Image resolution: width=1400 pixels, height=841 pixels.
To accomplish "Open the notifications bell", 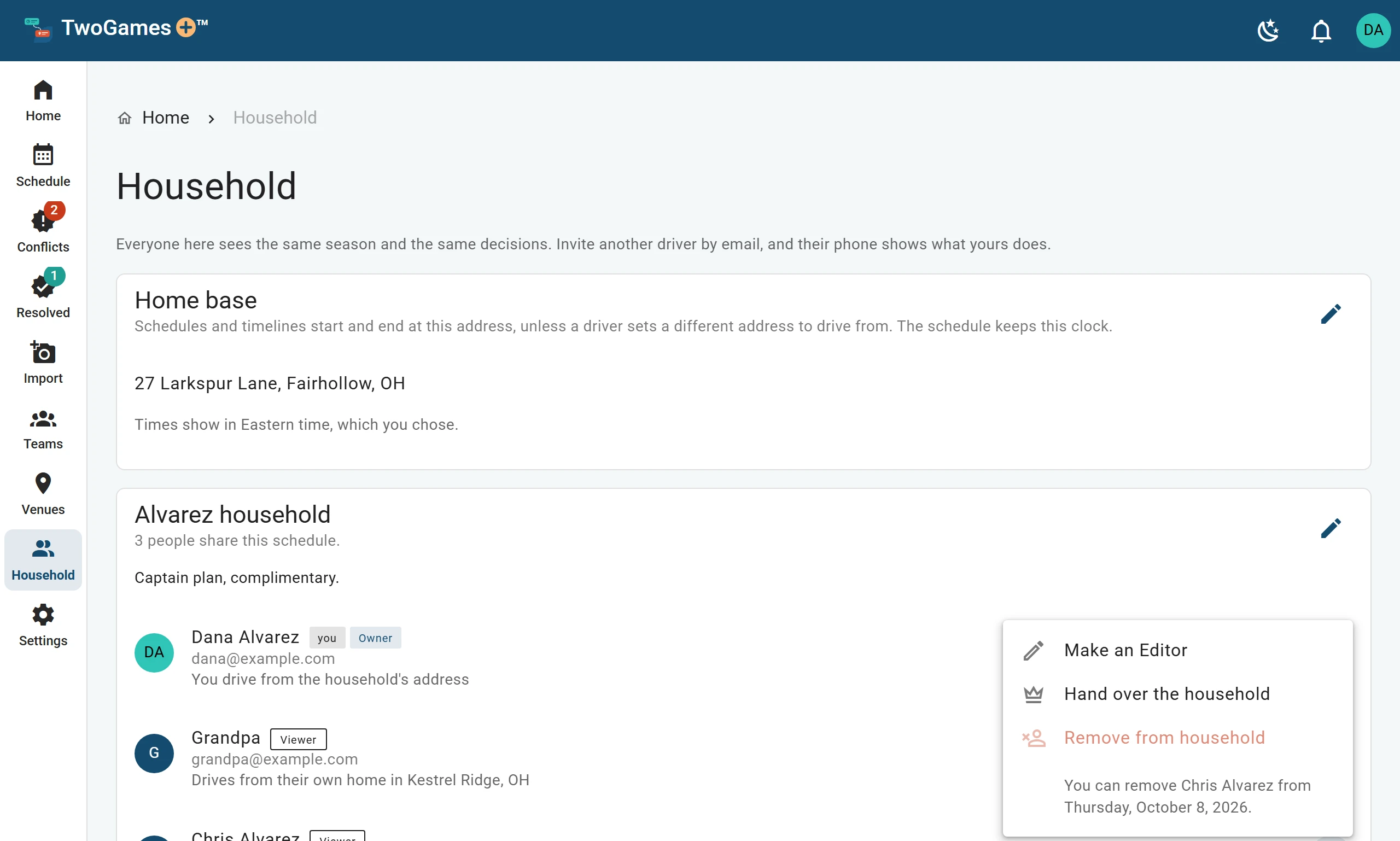I will click(1321, 31).
